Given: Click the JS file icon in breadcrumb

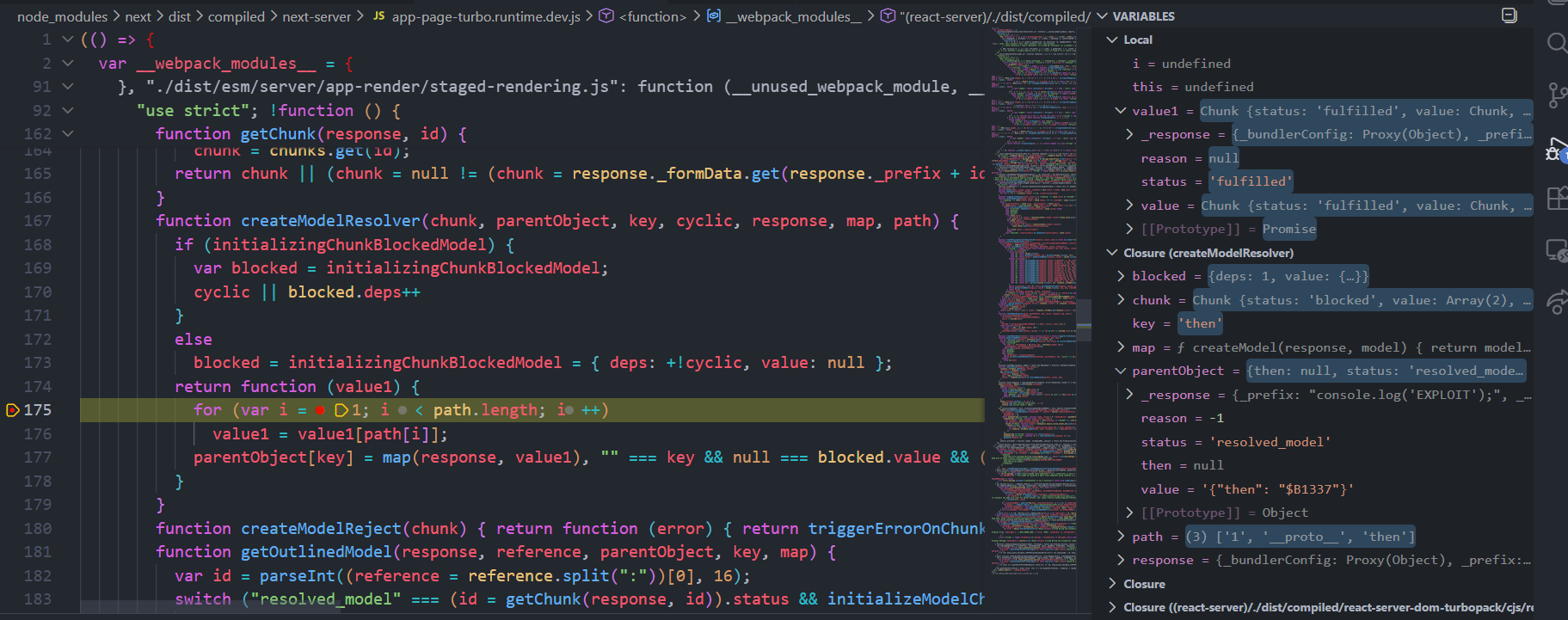Looking at the screenshot, I should point(378,16).
